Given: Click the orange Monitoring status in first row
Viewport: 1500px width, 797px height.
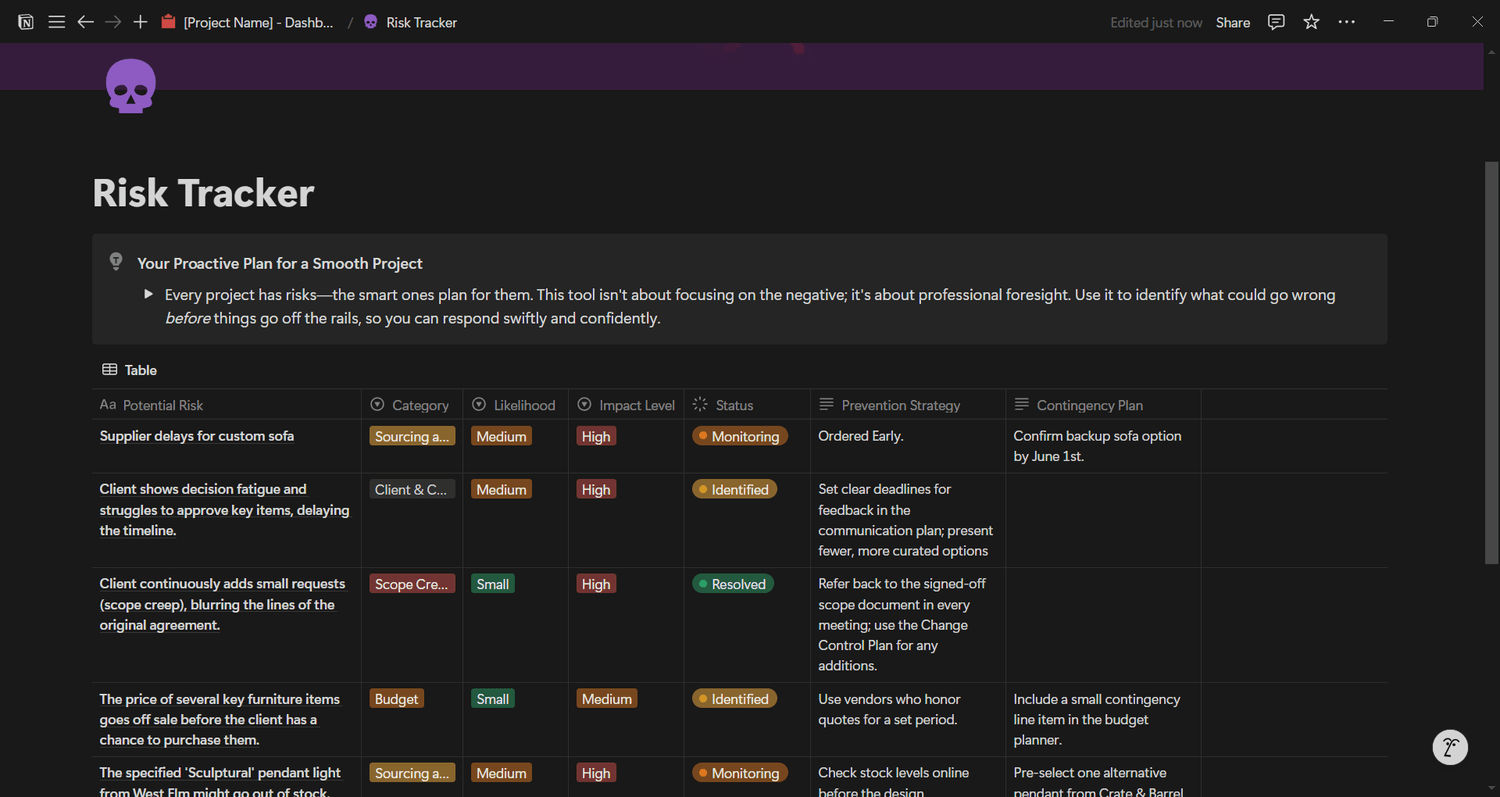Looking at the screenshot, I should pos(740,436).
